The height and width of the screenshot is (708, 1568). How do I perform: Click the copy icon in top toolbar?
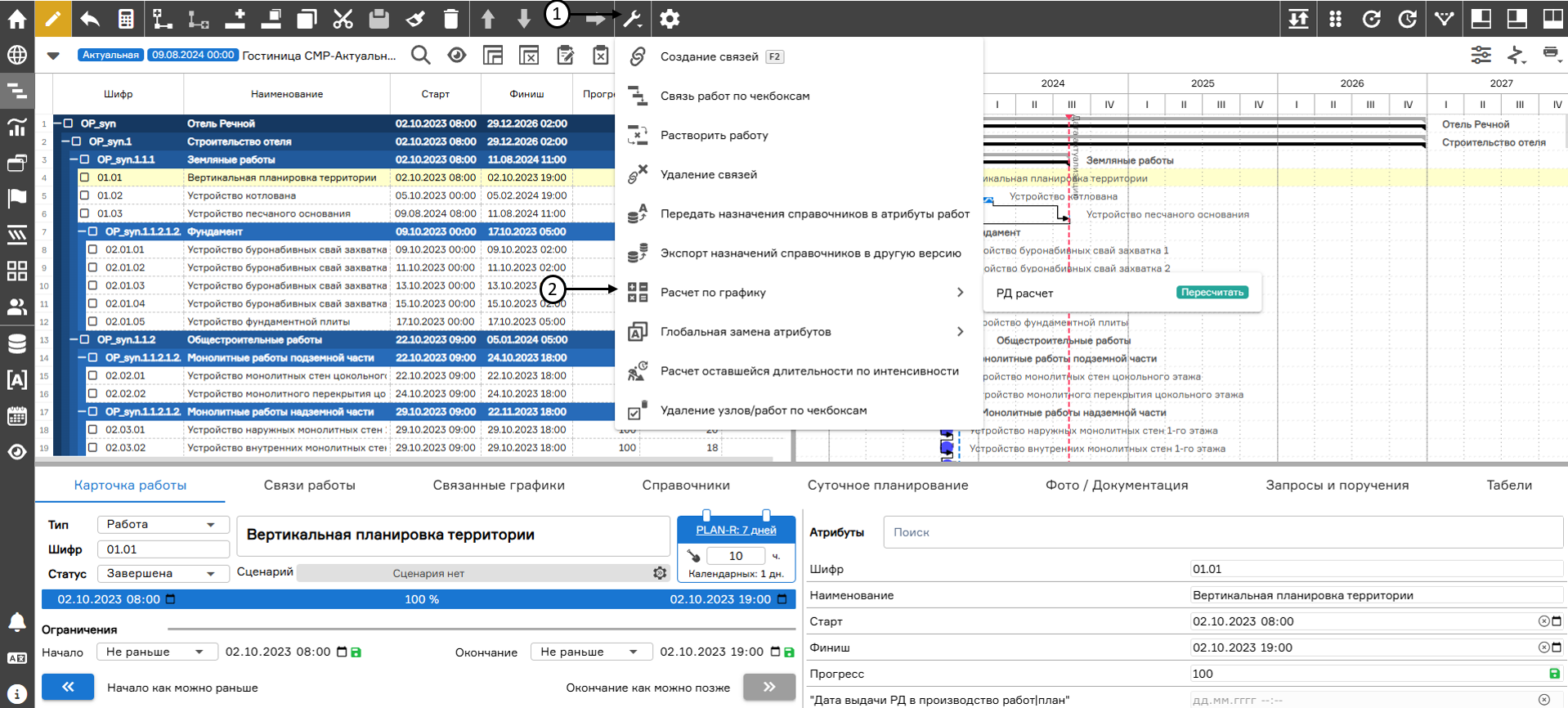point(307,19)
